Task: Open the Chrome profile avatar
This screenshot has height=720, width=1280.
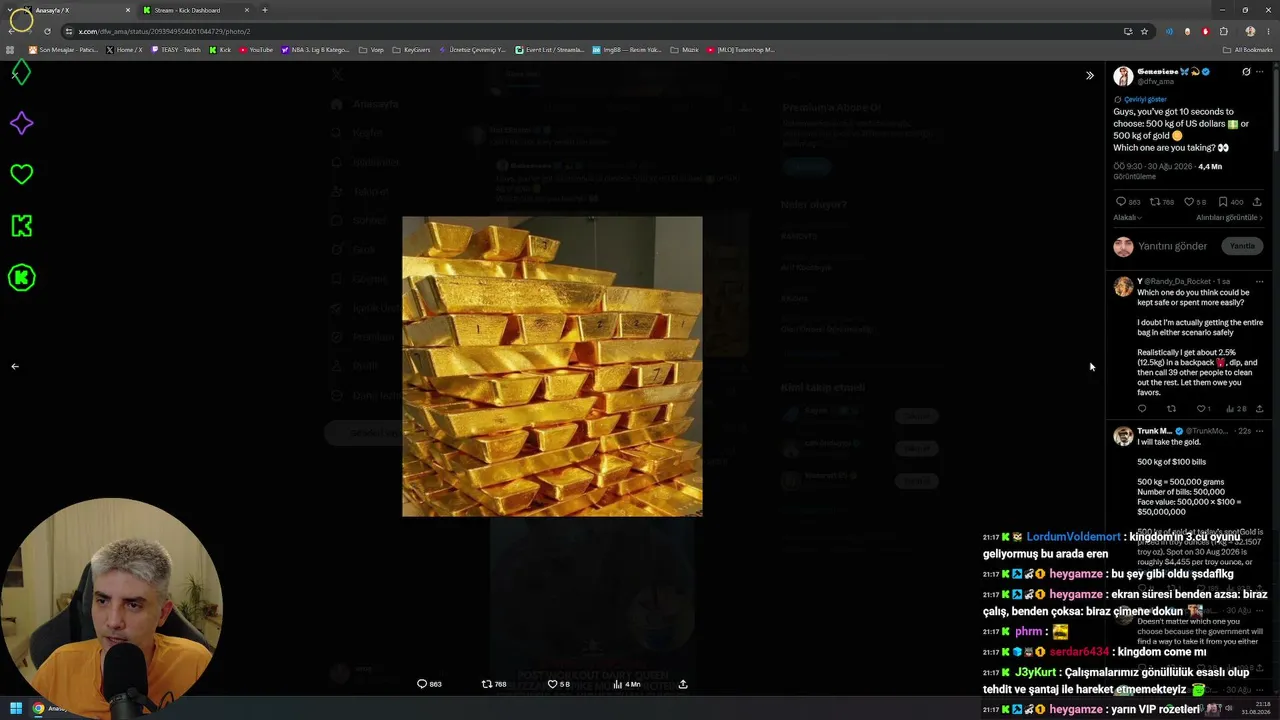Action: [1250, 31]
